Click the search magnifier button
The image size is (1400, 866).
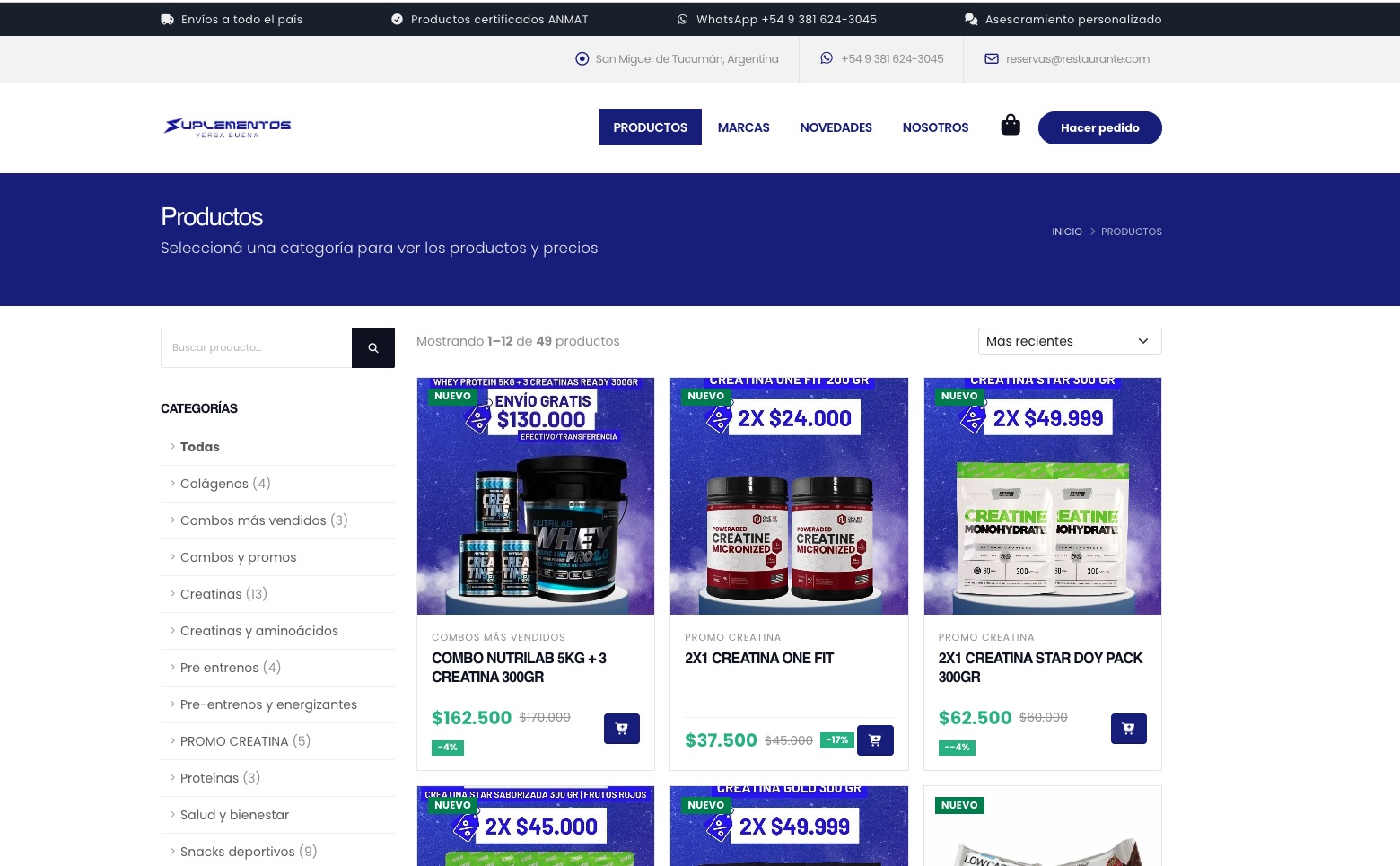point(373,347)
